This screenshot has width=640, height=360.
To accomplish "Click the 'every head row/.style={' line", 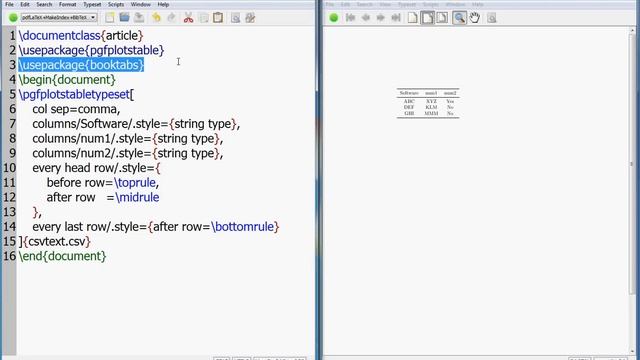I will pos(97,168).
